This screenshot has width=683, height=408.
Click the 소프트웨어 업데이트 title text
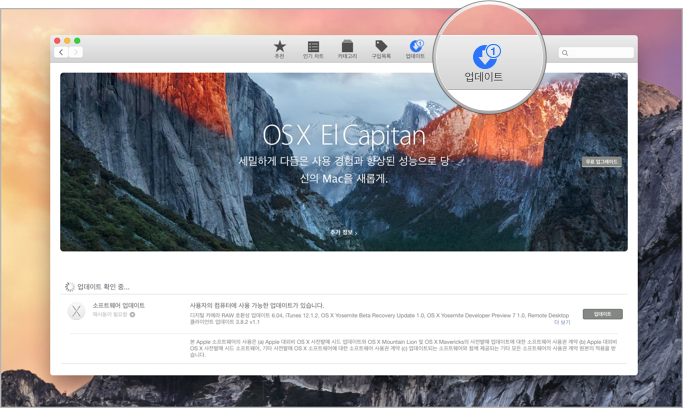pyautogui.click(x=118, y=306)
